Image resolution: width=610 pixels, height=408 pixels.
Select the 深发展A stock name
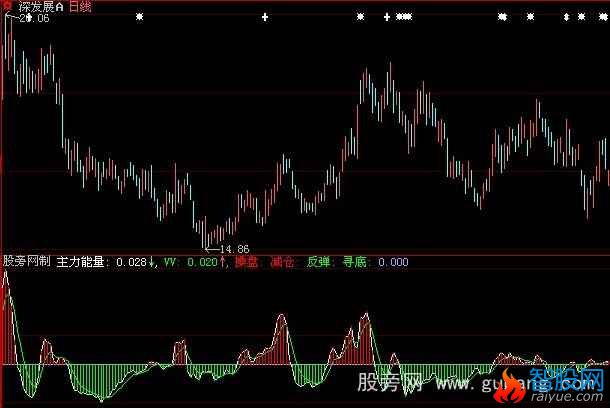(x=41, y=7)
